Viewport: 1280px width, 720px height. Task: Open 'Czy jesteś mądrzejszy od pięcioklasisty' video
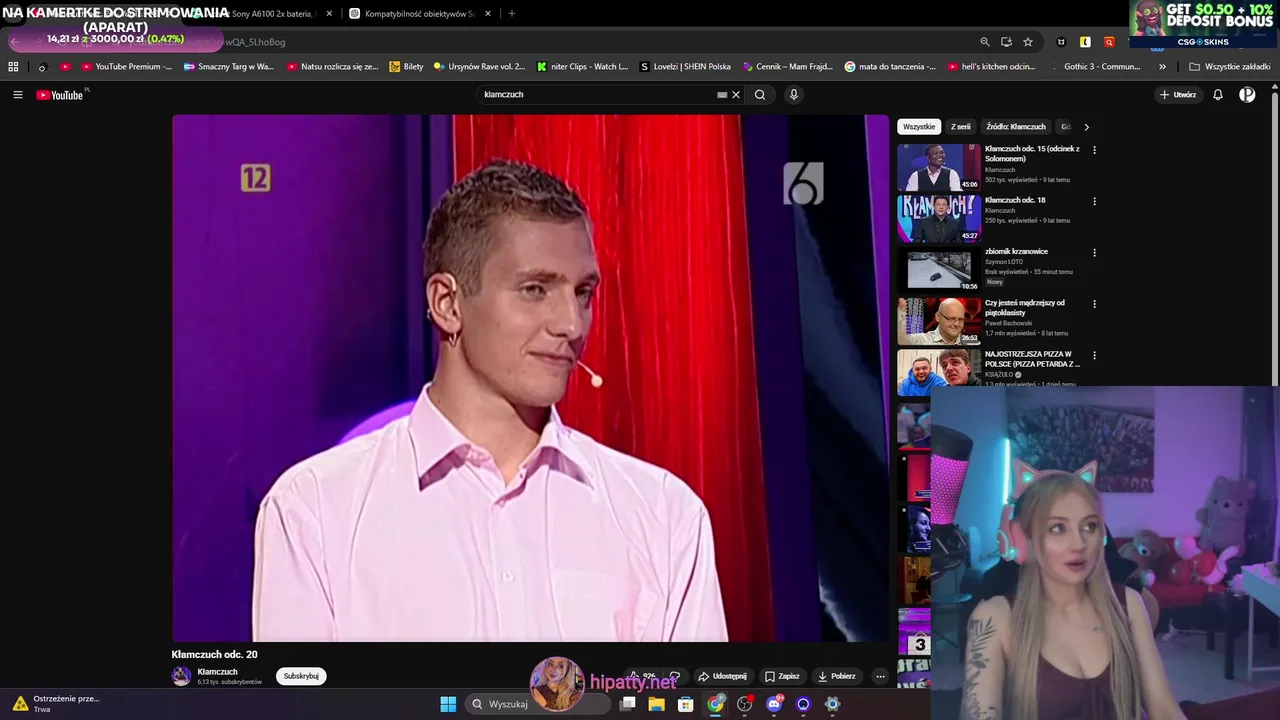1025,307
